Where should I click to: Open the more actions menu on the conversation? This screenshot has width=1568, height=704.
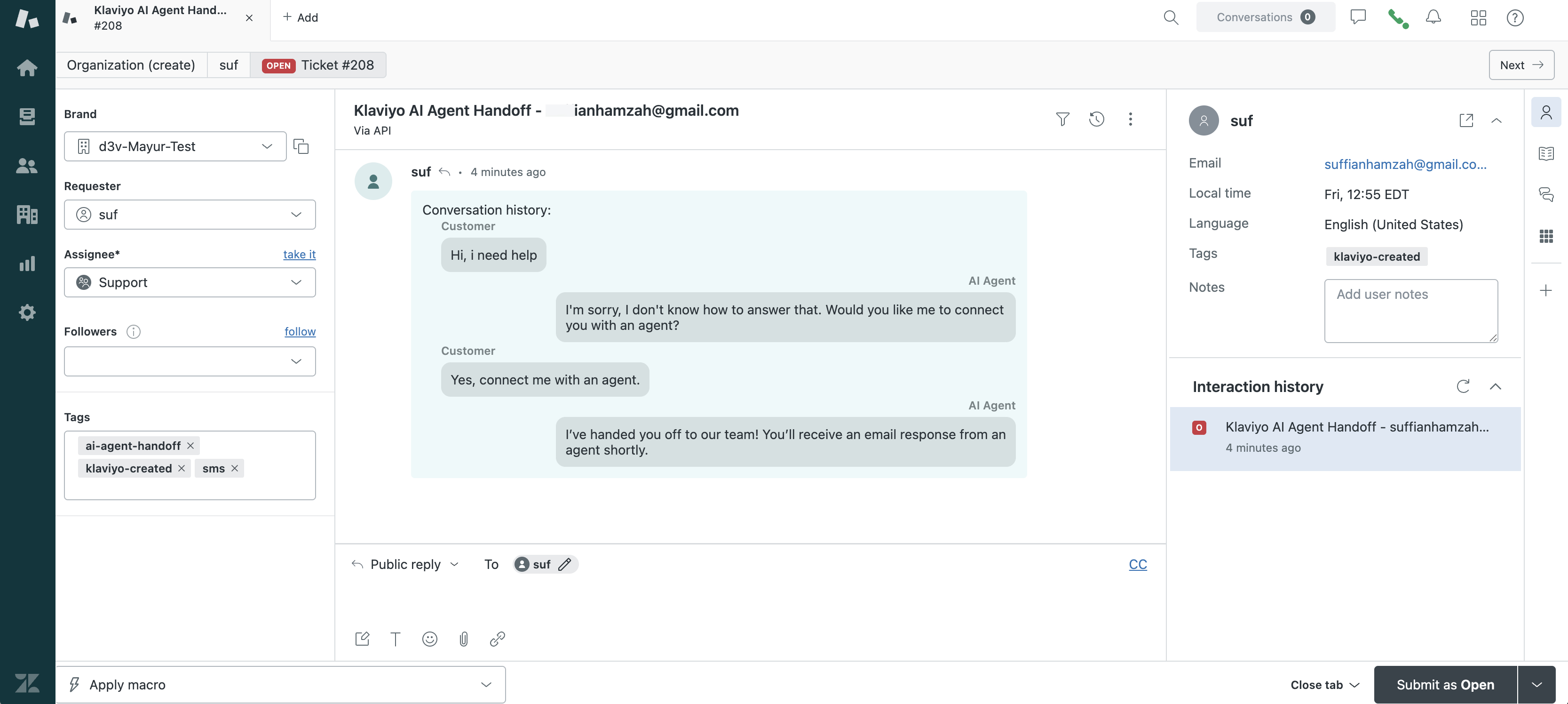point(1131,119)
